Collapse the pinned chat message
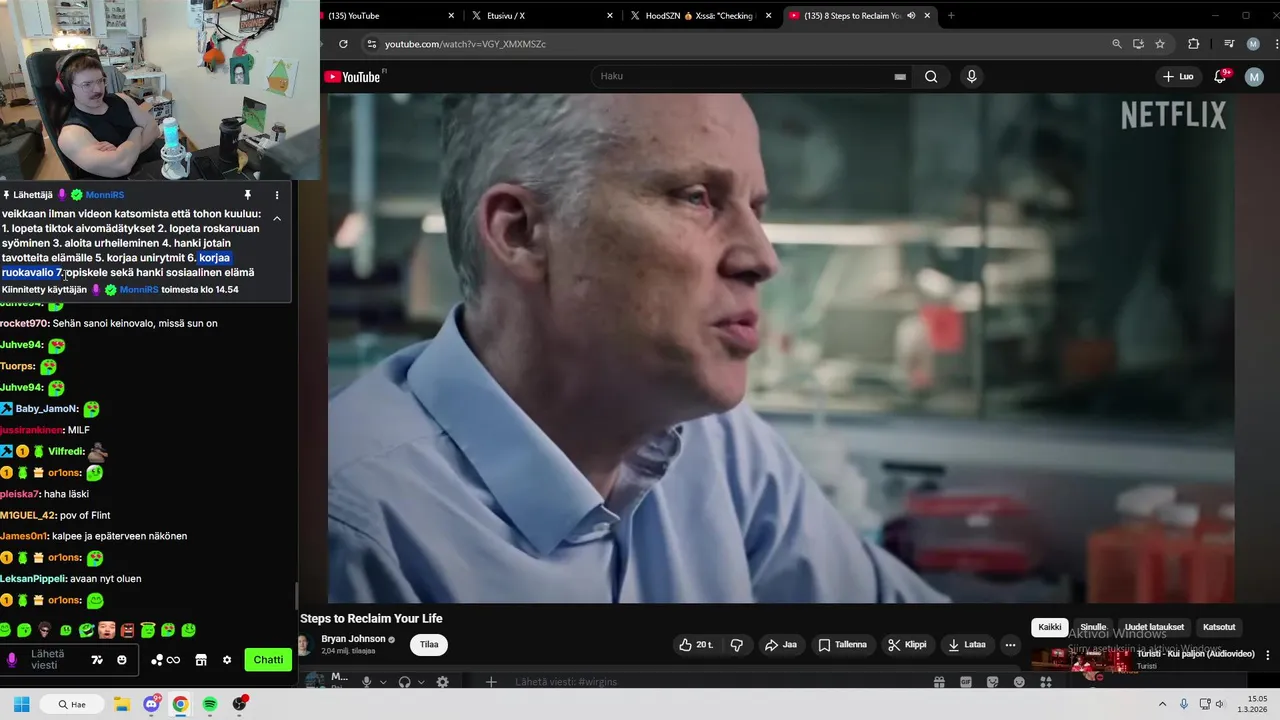Image resolution: width=1280 pixels, height=720 pixels. coord(277,218)
